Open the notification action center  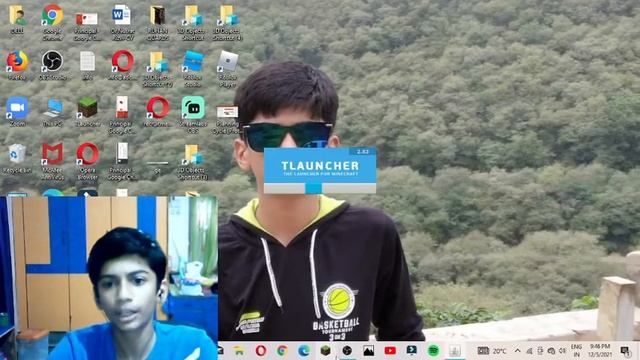click(x=625, y=351)
